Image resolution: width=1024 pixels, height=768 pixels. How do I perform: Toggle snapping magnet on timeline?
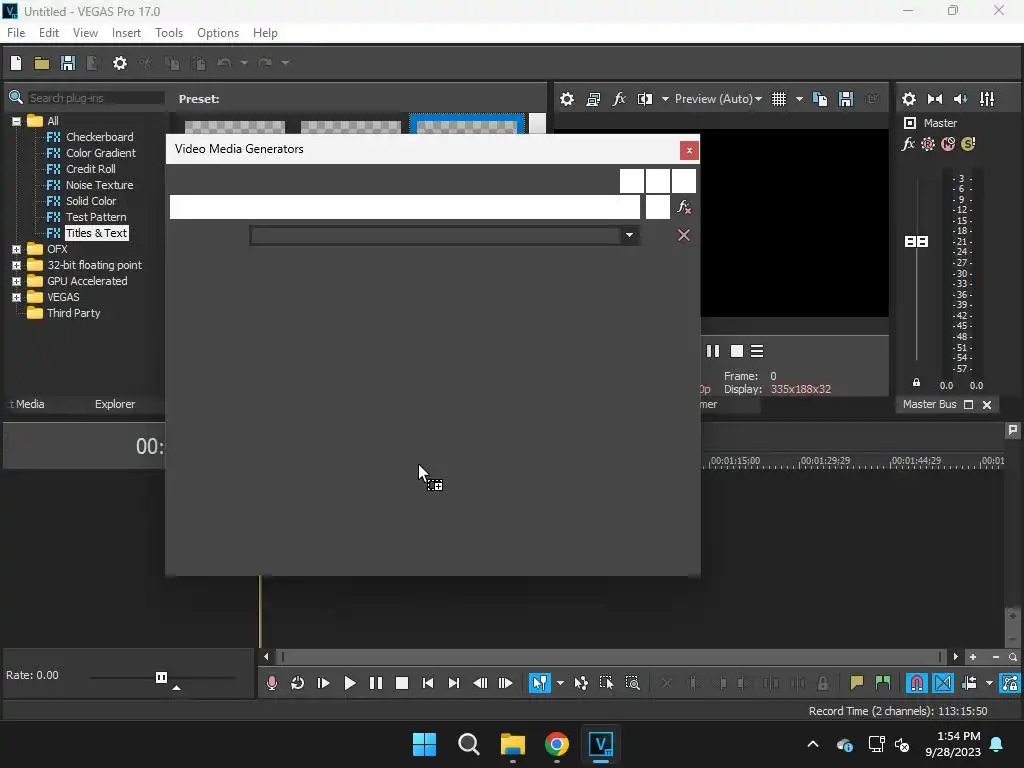[917, 683]
